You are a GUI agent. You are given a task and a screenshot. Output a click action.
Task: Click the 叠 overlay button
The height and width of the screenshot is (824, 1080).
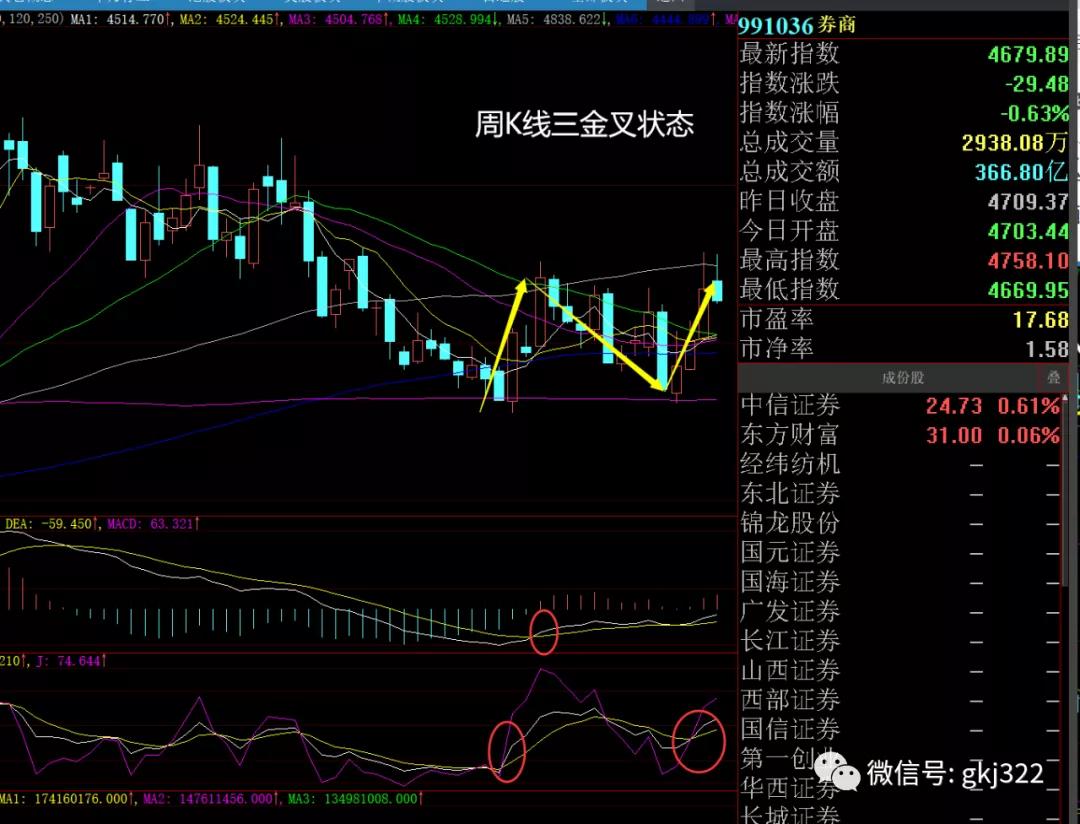coord(1053,378)
